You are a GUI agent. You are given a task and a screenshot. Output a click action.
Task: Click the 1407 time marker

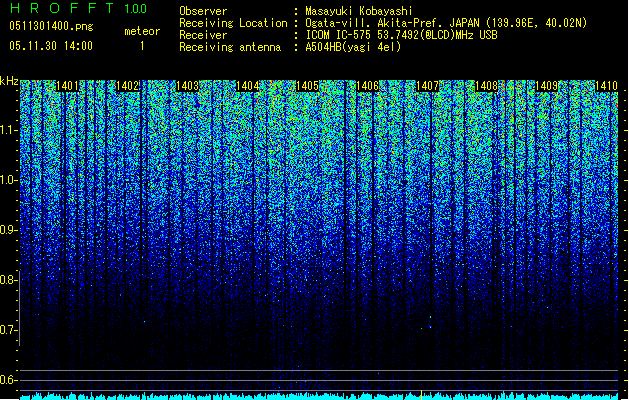pyautogui.click(x=427, y=86)
